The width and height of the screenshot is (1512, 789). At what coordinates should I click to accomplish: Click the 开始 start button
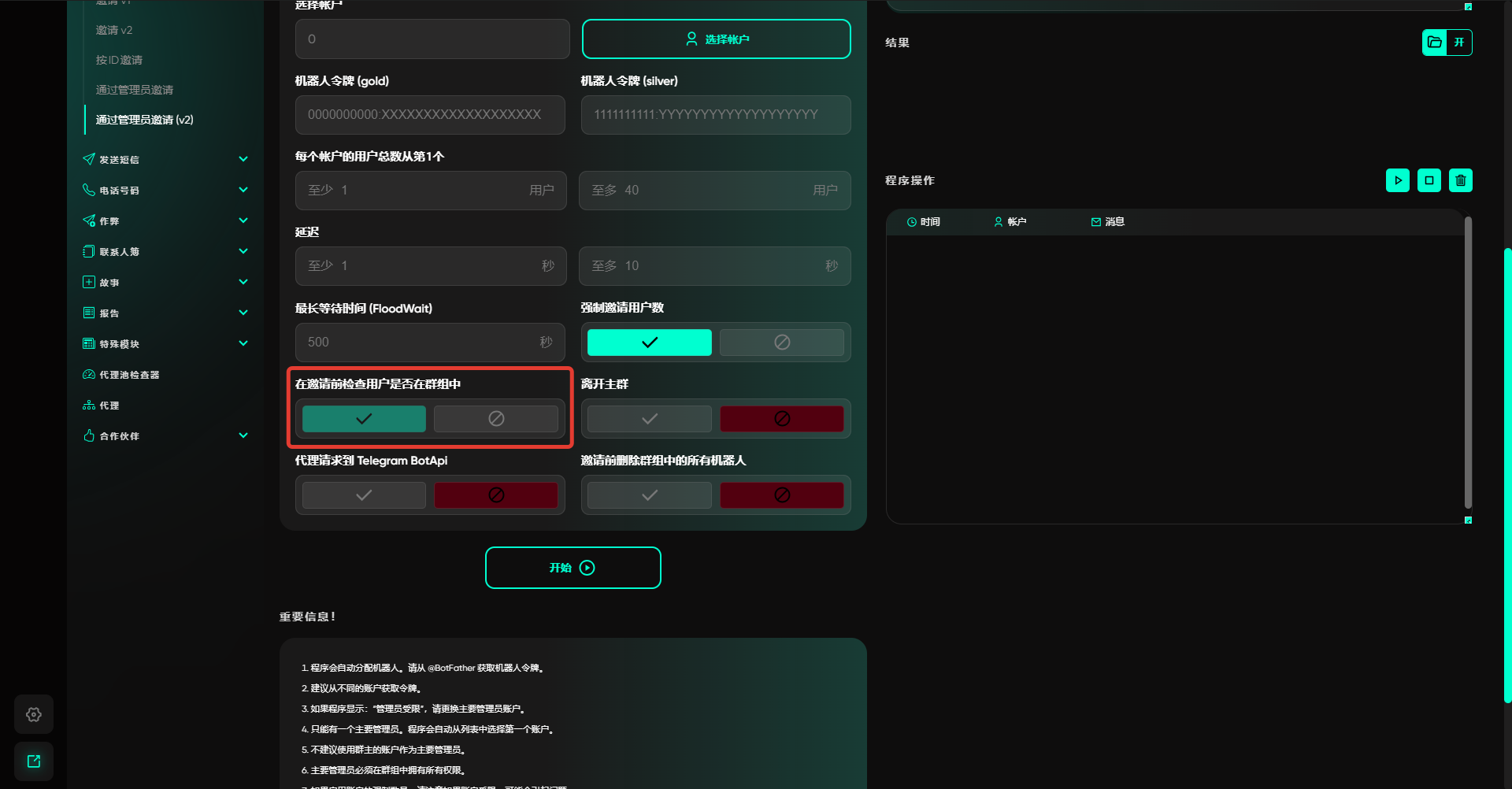[x=573, y=568]
